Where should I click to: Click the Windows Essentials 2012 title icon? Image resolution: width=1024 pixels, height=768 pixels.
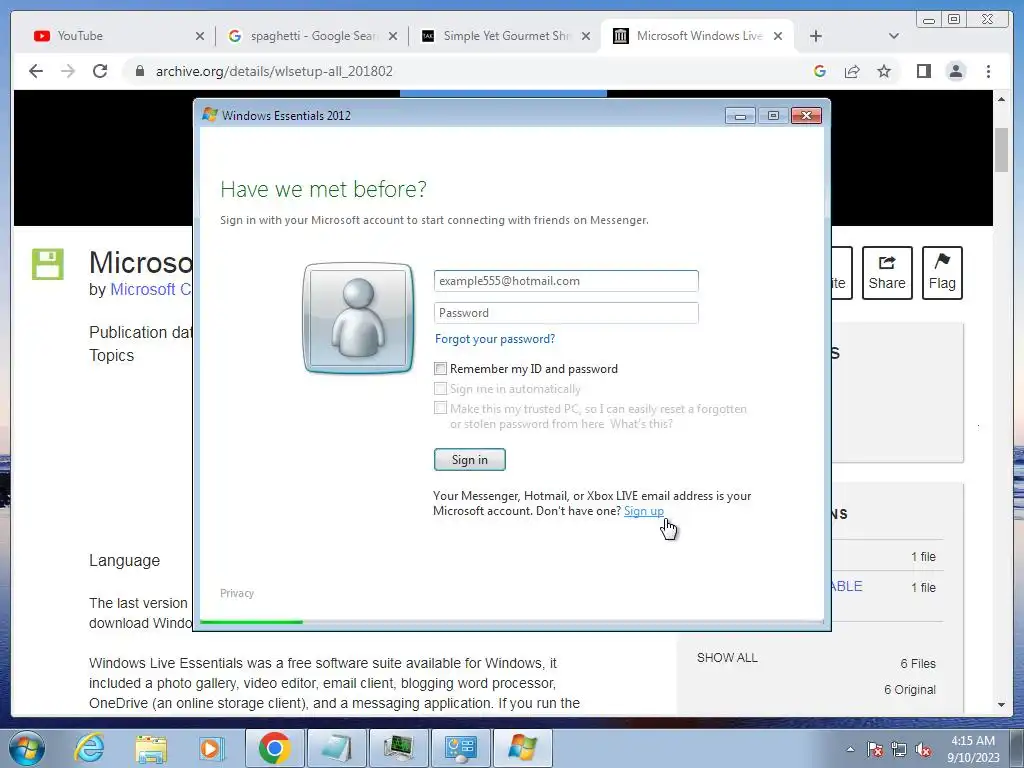click(x=210, y=114)
